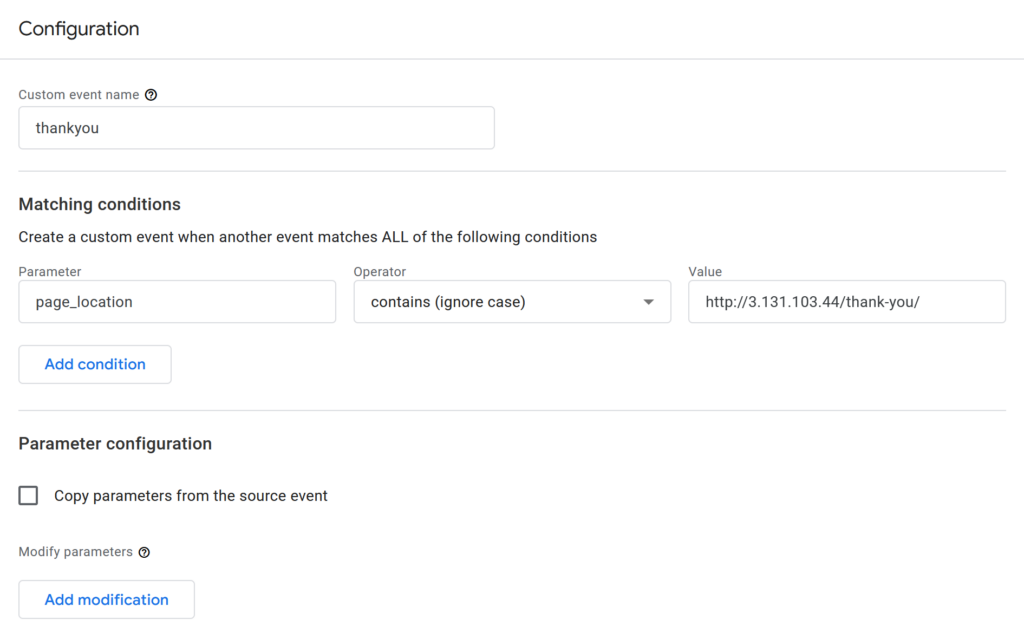The image size is (1024, 639).
Task: Click the 'Parameter' label above page_location
Action: click(x=50, y=272)
